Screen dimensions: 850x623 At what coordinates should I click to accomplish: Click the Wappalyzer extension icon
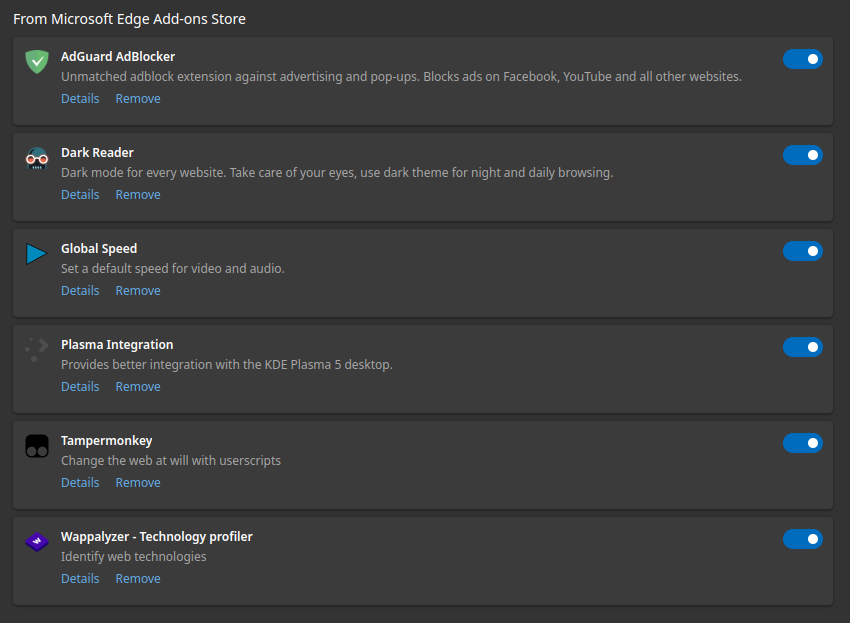click(x=37, y=542)
